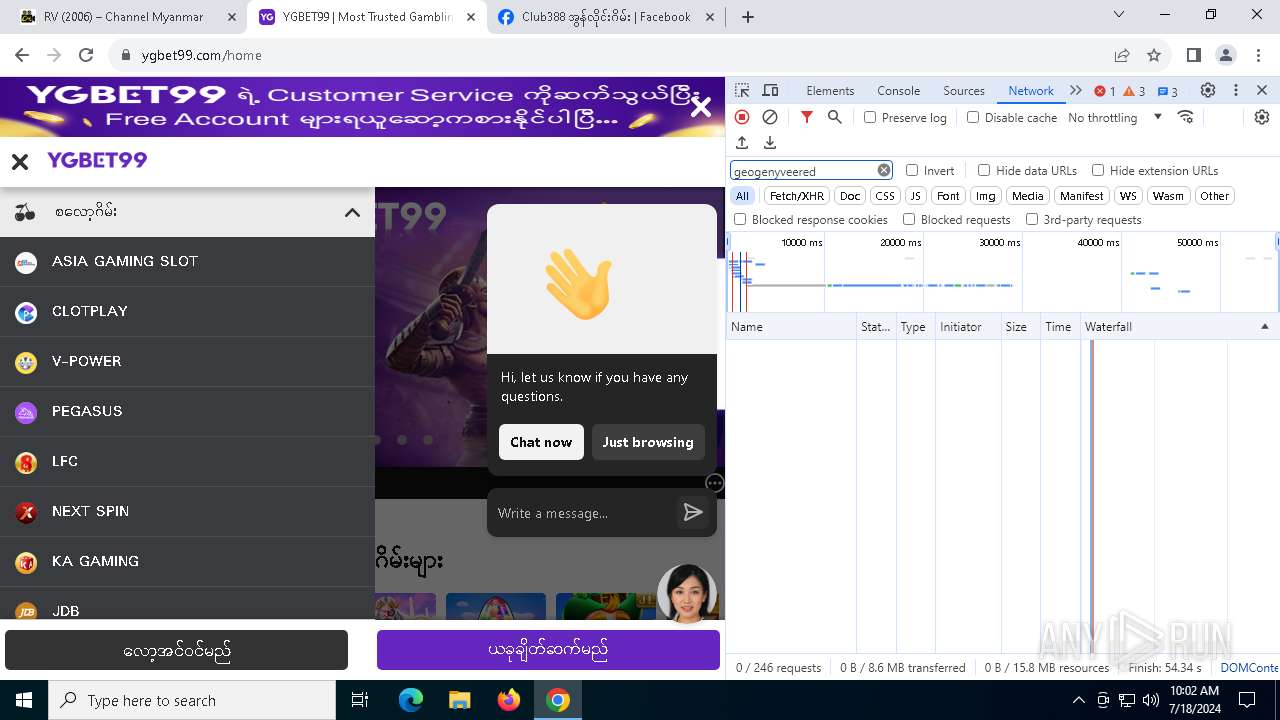Open the PEGASUS provider
1280x720 pixels.
pyautogui.click(x=187, y=411)
